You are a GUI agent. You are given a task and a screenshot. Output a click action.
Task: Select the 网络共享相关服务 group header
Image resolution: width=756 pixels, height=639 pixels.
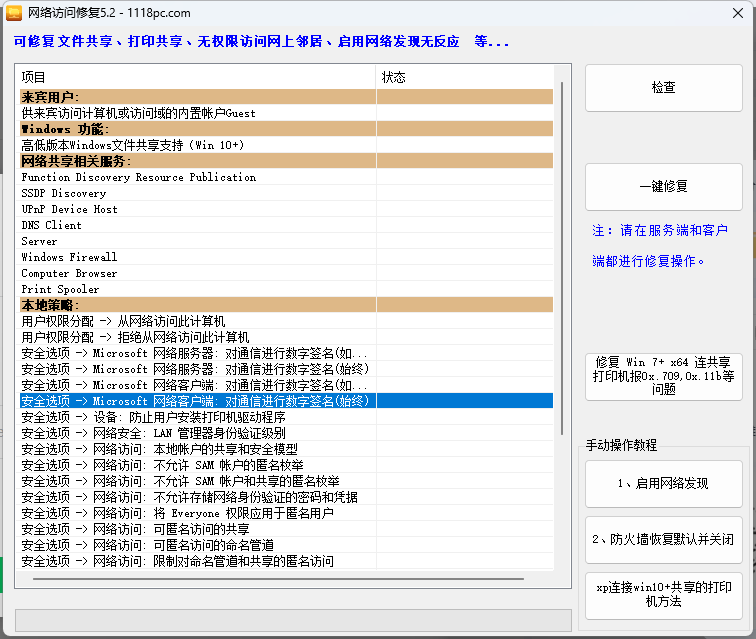pyautogui.click(x=286, y=161)
